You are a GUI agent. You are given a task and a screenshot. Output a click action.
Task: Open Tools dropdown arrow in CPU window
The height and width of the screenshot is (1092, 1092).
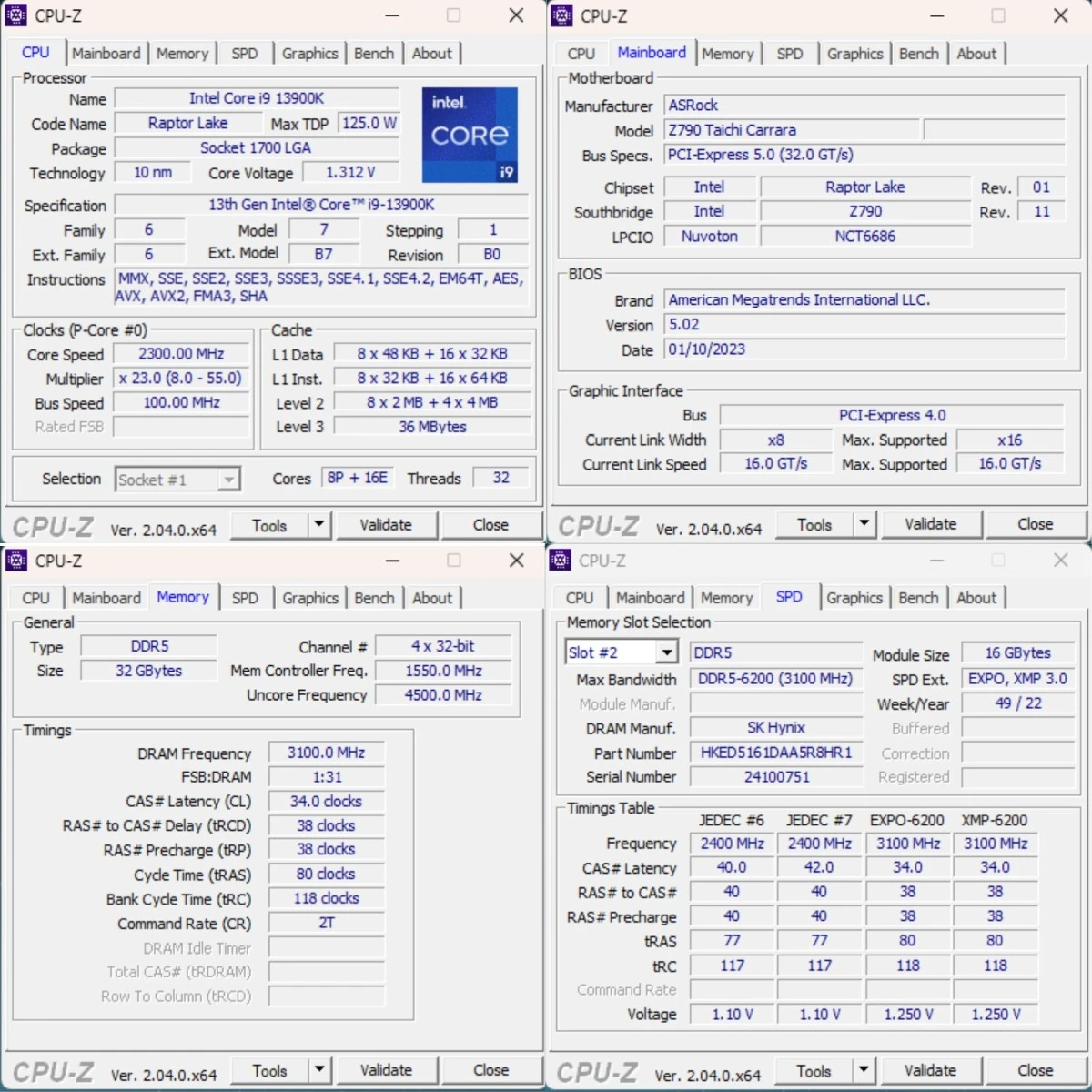(318, 524)
